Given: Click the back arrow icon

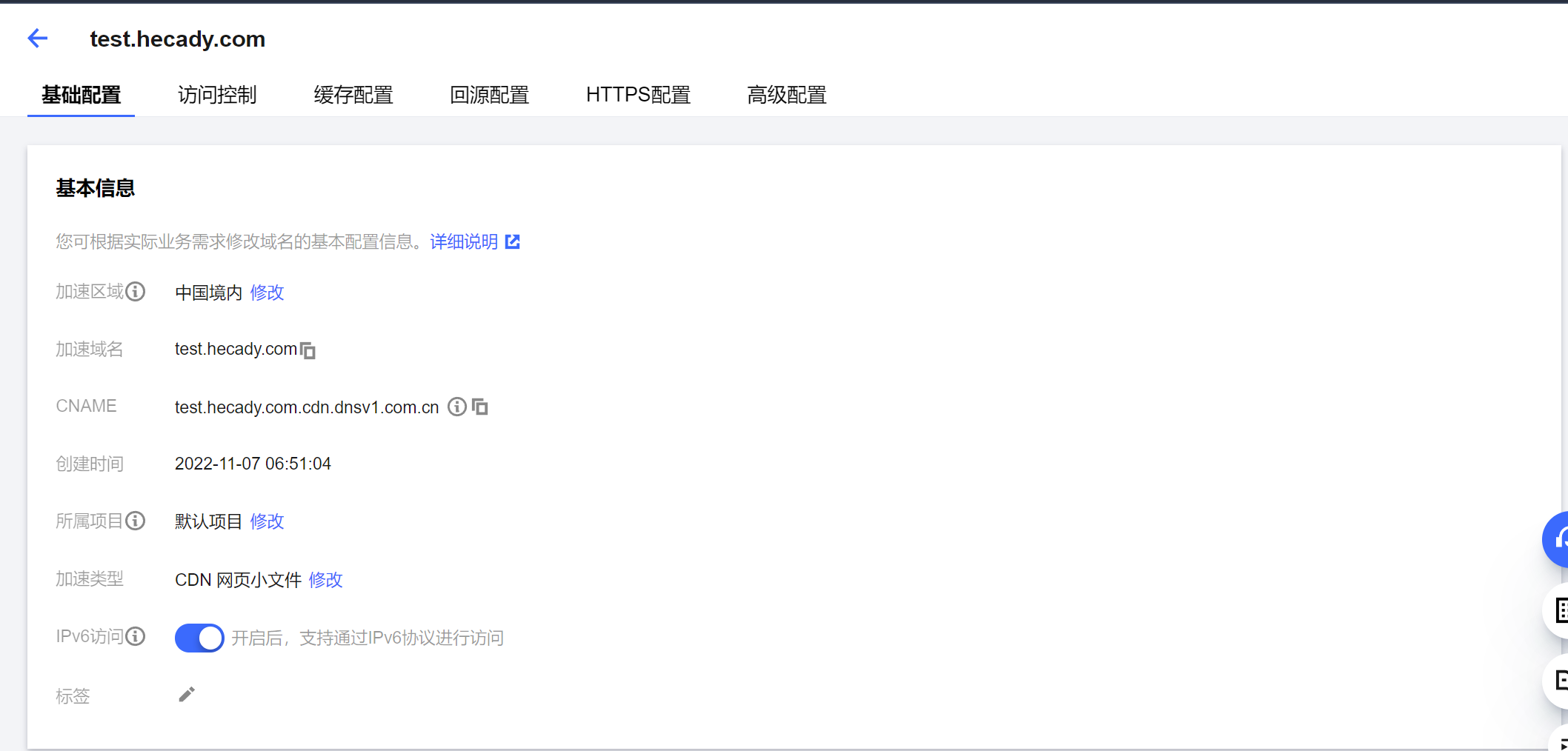Looking at the screenshot, I should tap(37, 39).
